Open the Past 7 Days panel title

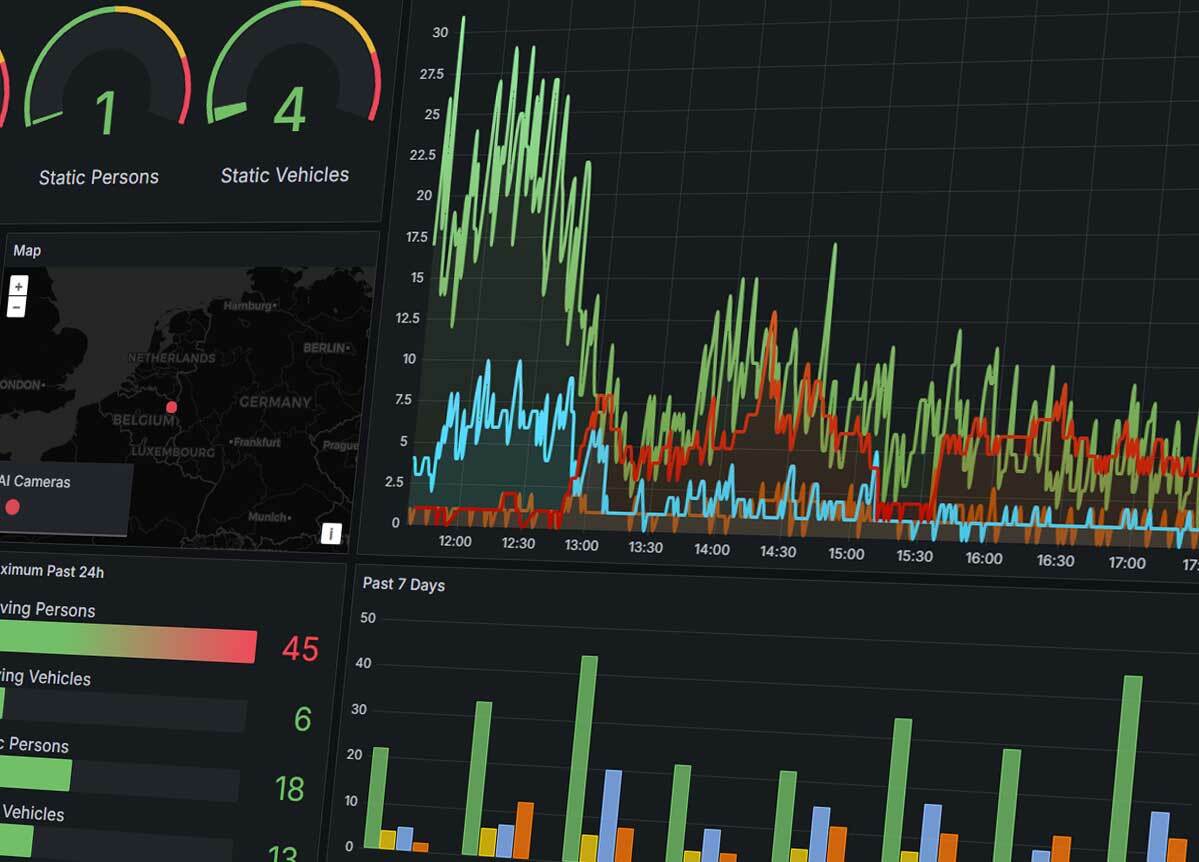click(x=403, y=584)
